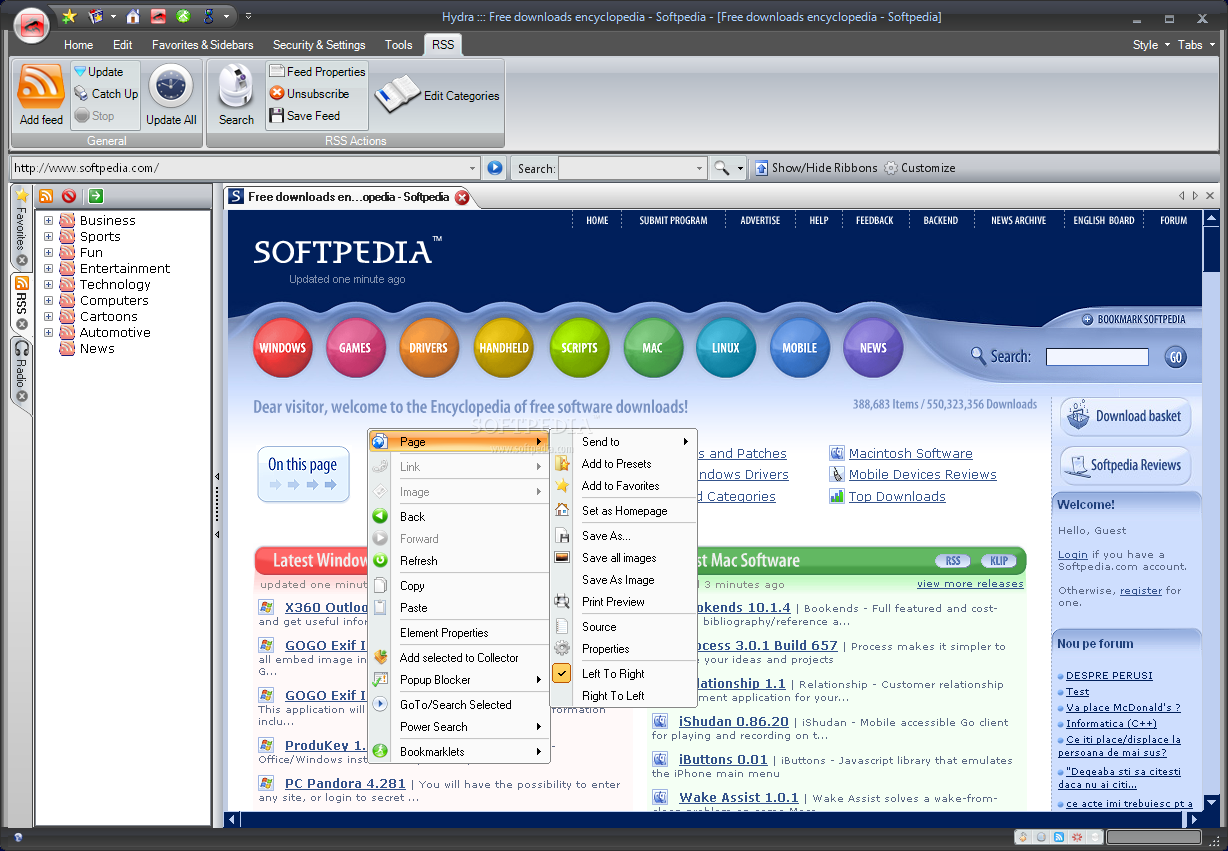
Task: Open Feed Properties
Action: tap(317, 72)
